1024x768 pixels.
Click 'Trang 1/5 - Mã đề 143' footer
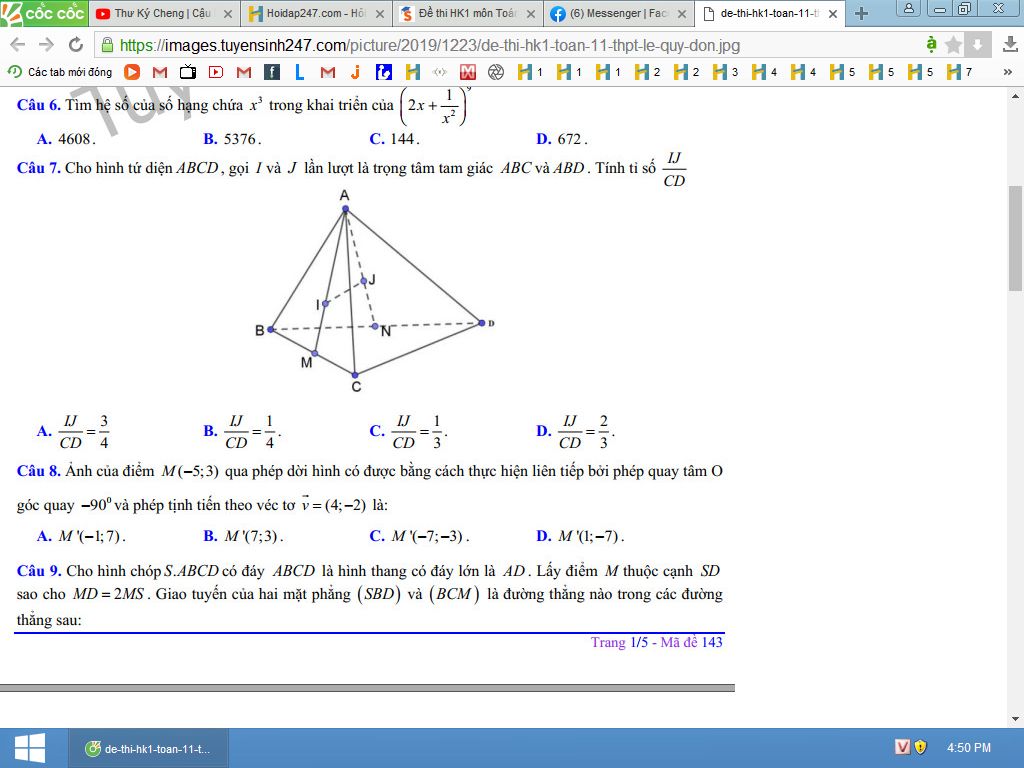pos(656,643)
